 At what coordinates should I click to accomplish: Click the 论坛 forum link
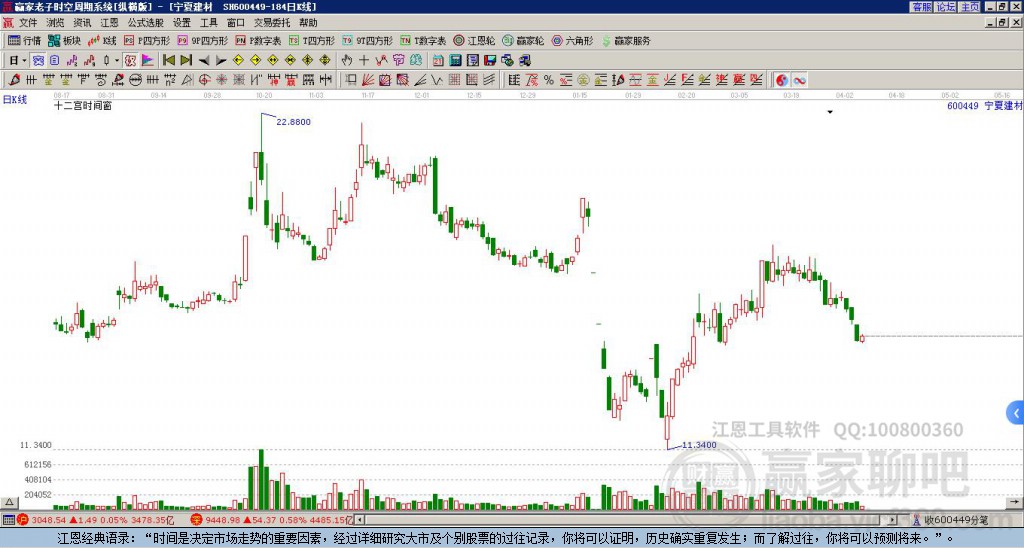click(x=945, y=7)
